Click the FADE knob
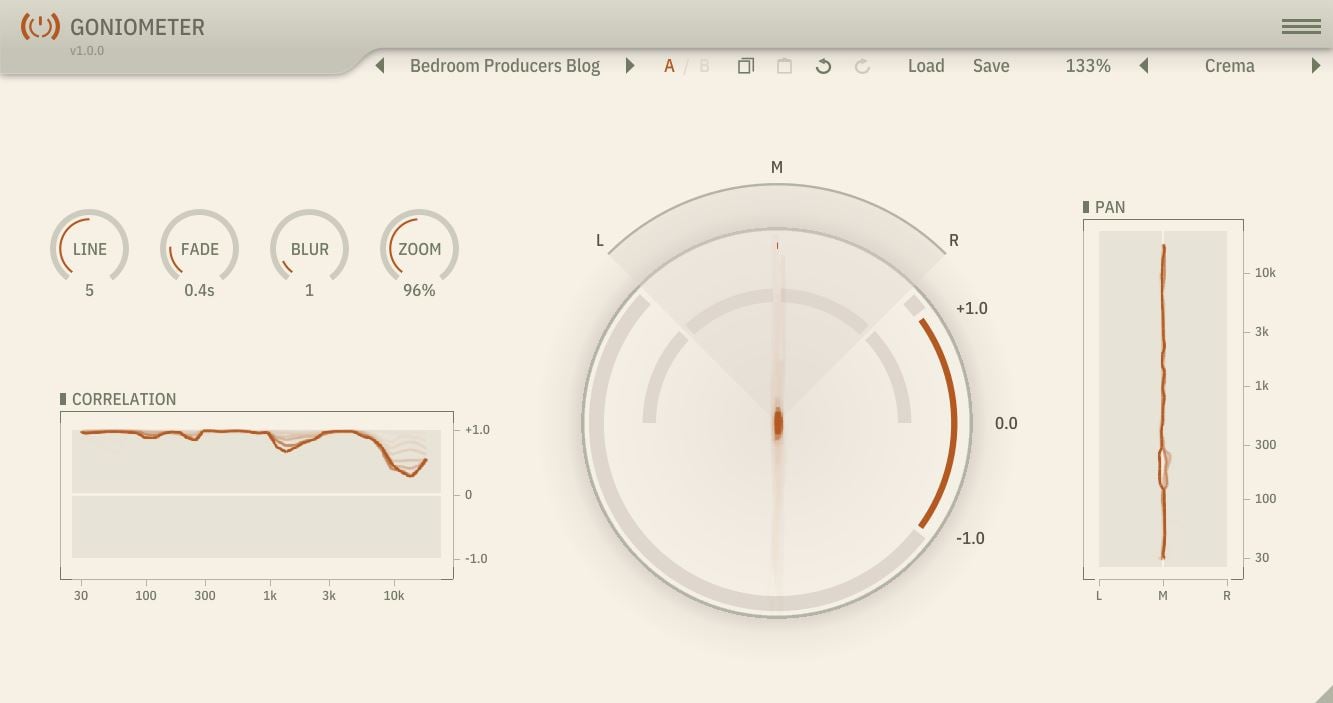Viewport: 1333px width, 703px height. [x=199, y=247]
